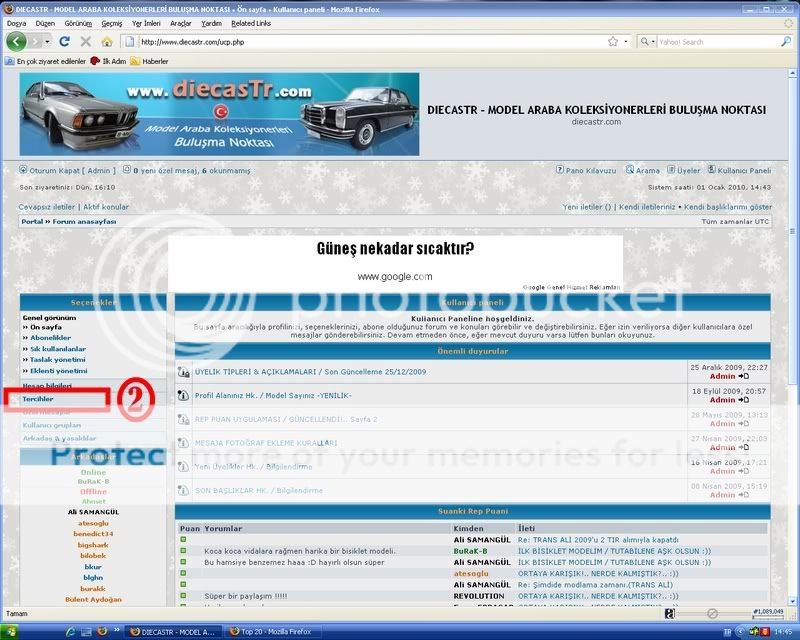
Task: Open the Haberler bookmark feed
Action: pyautogui.click(x=149, y=61)
